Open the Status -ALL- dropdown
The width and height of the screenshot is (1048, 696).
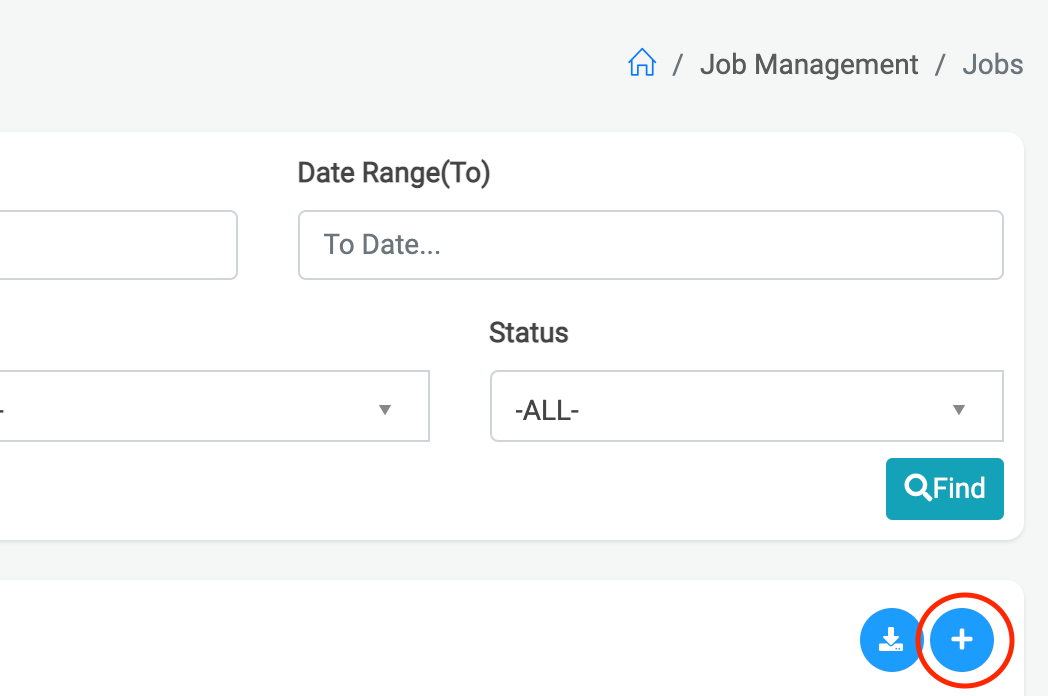point(746,406)
